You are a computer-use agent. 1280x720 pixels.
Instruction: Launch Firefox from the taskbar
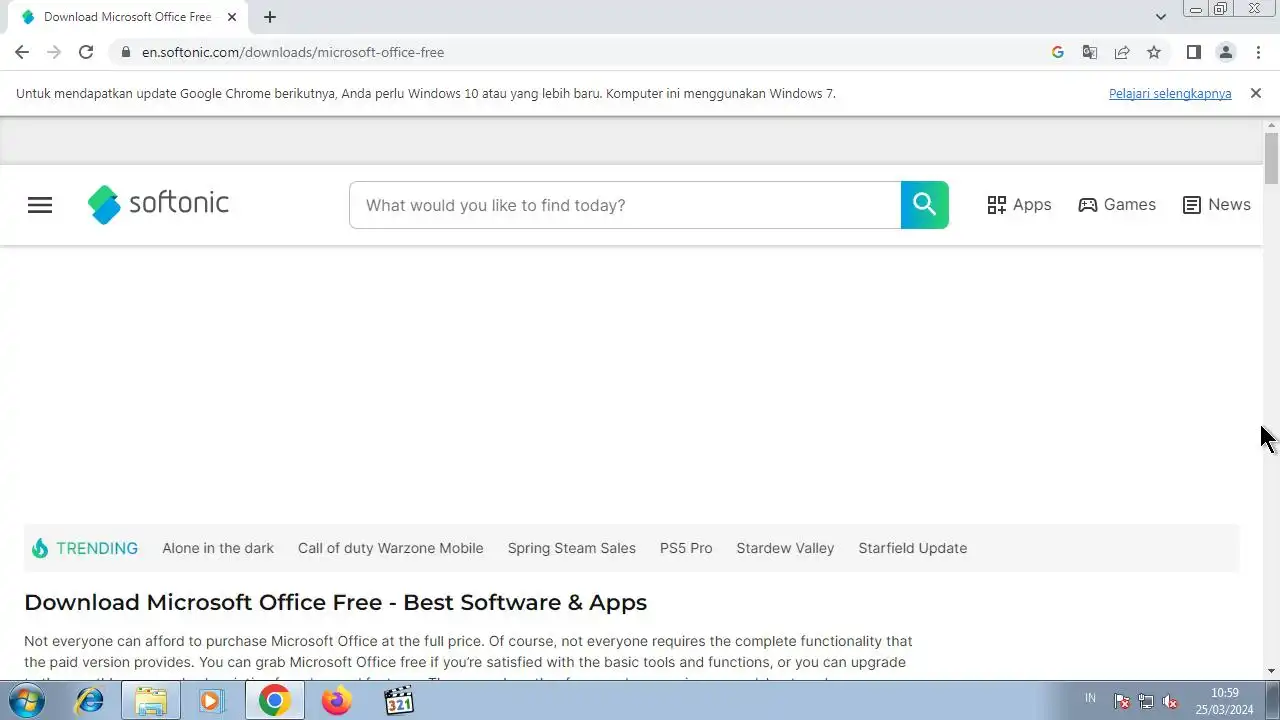(x=337, y=701)
